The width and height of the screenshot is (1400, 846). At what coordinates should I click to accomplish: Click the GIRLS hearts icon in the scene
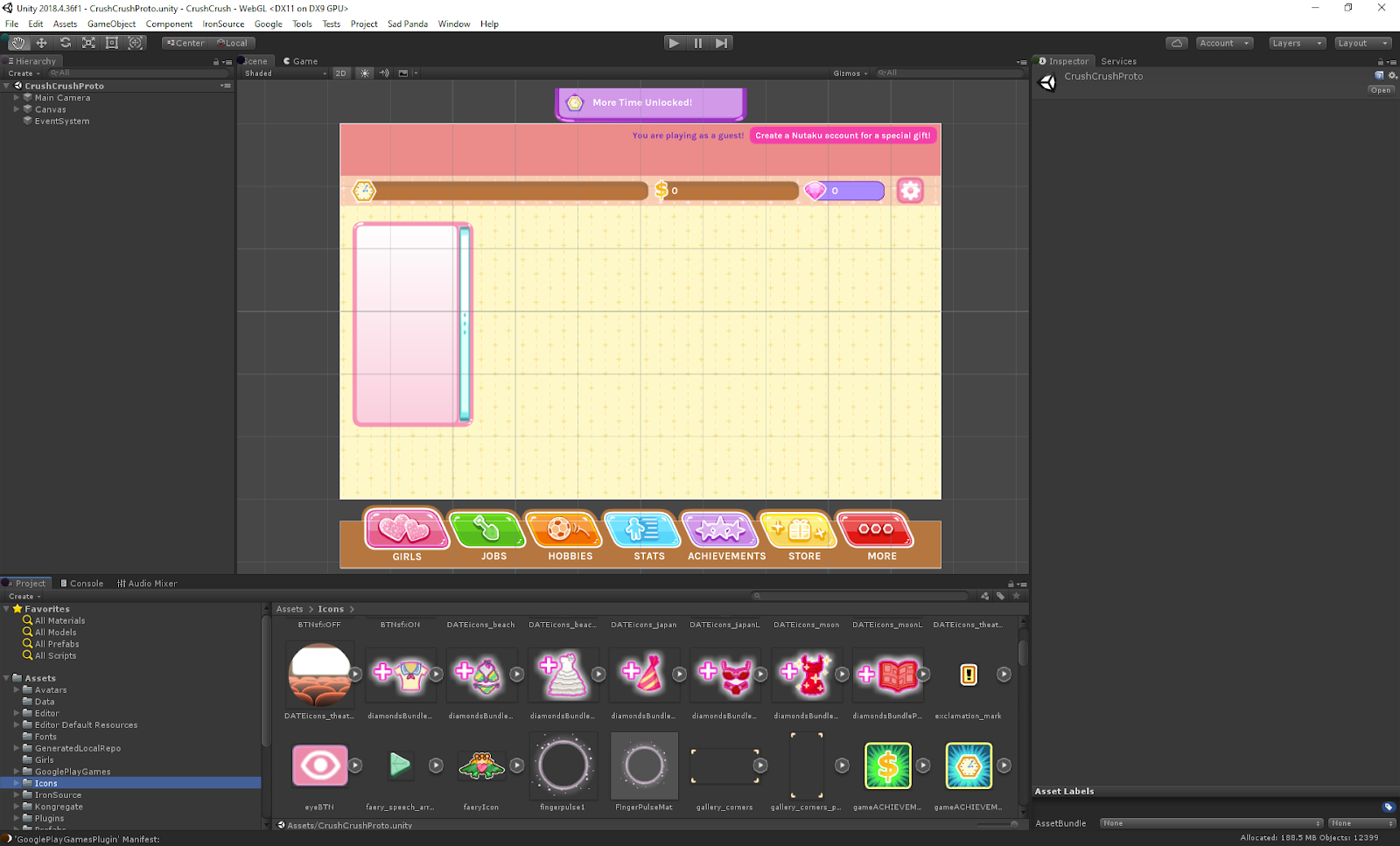point(405,528)
